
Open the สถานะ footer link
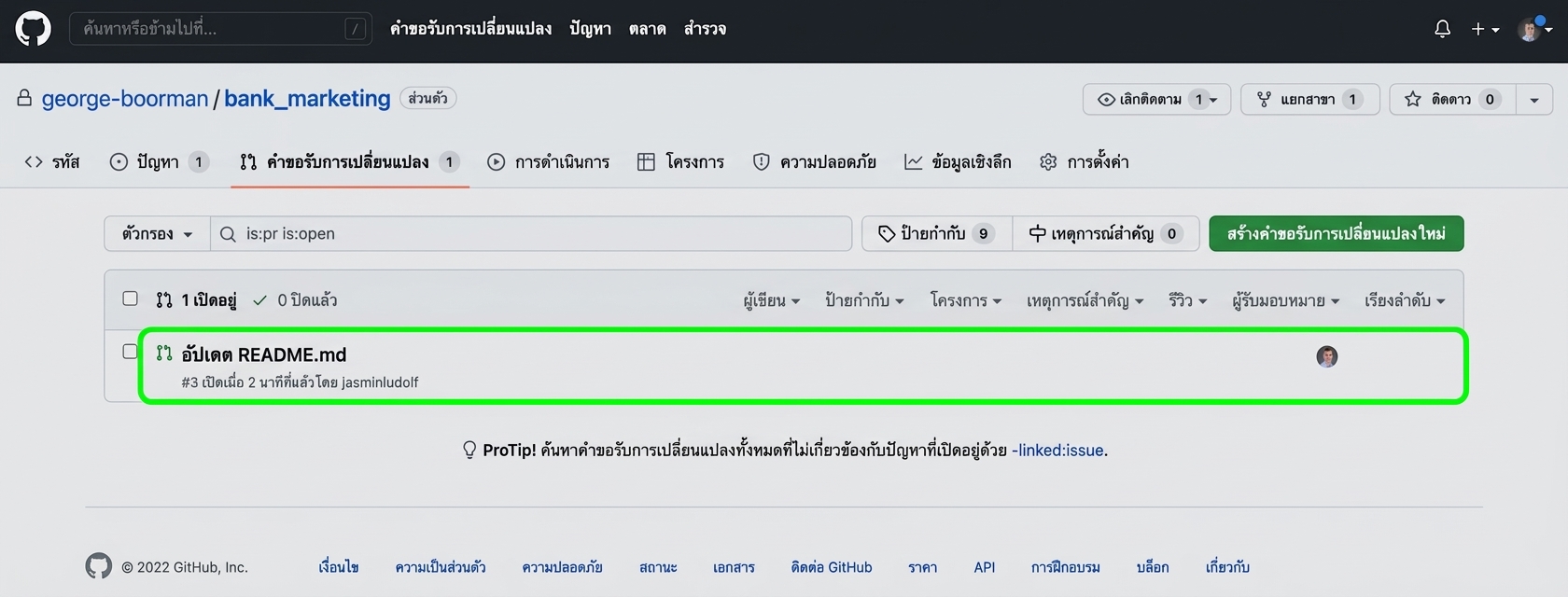tap(658, 567)
